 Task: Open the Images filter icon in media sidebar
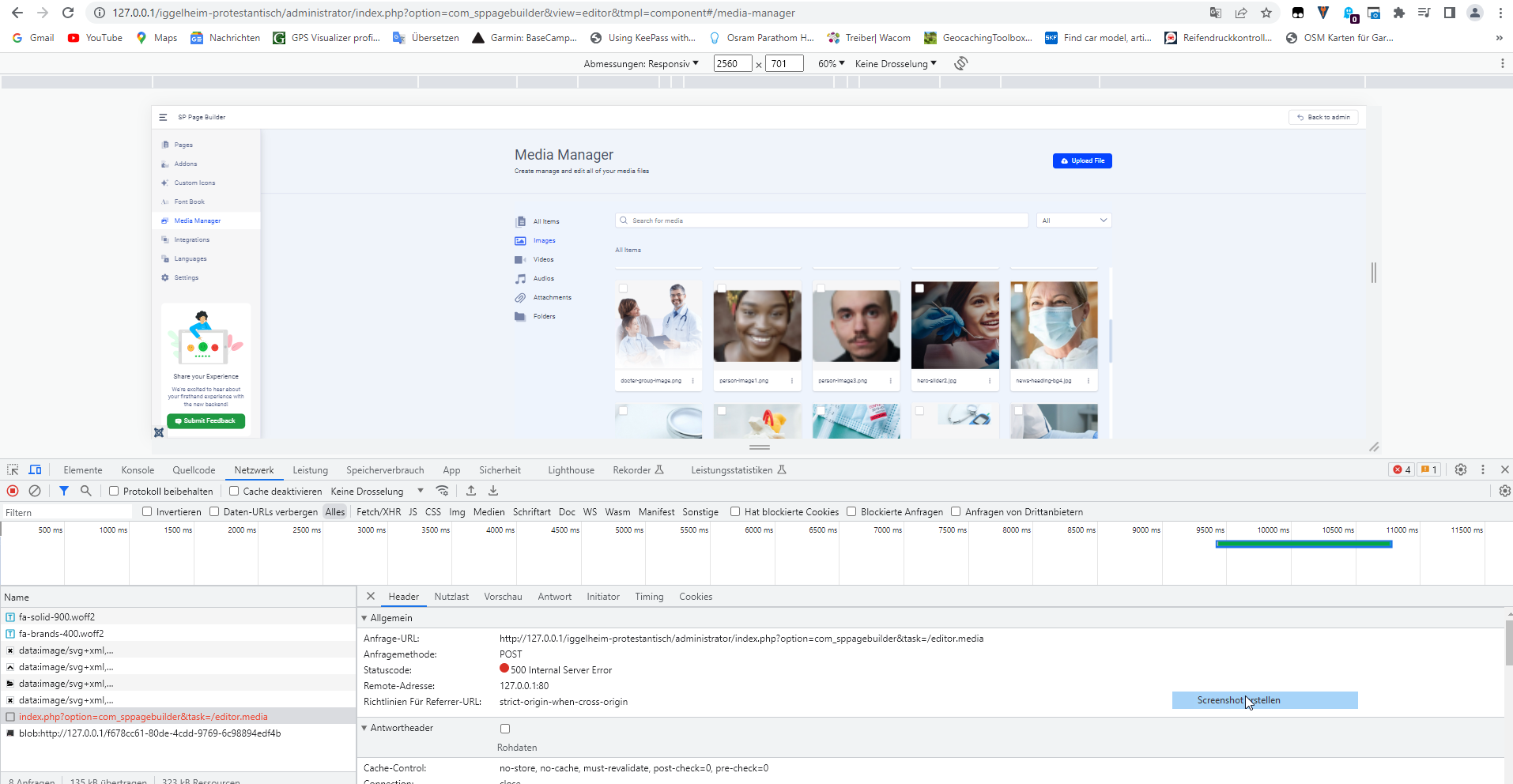[x=520, y=240]
